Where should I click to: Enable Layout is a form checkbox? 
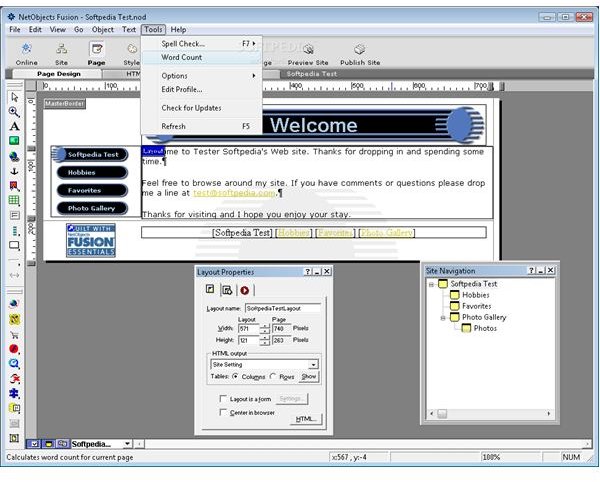tap(223, 399)
